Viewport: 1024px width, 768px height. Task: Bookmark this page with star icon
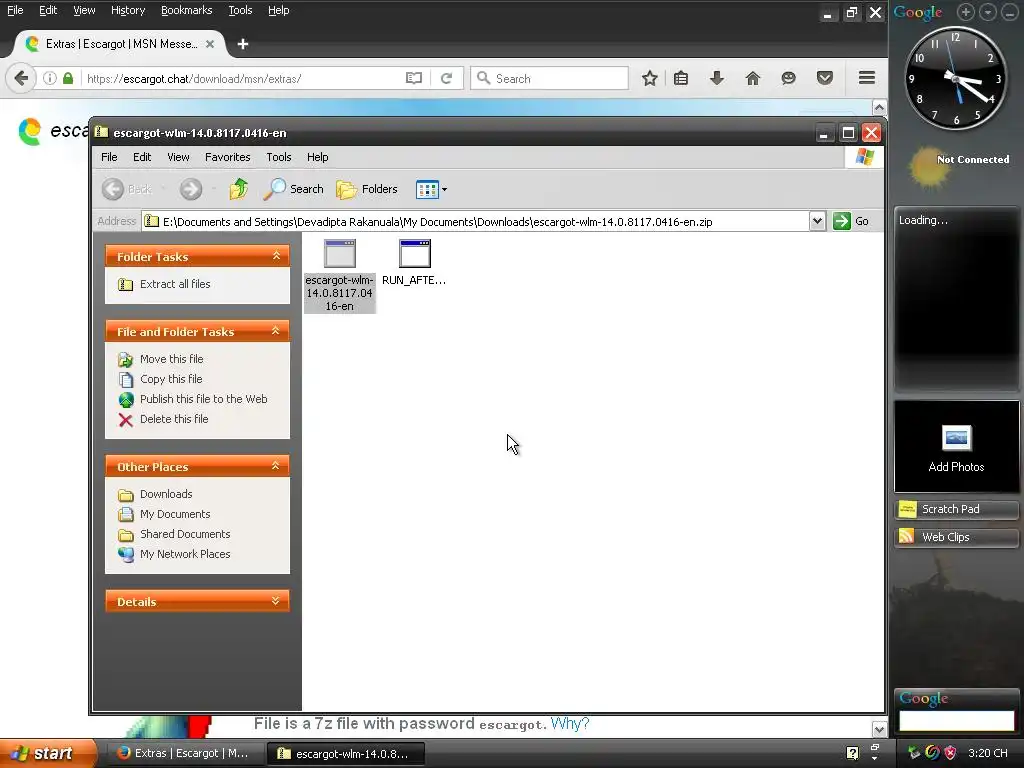click(649, 78)
